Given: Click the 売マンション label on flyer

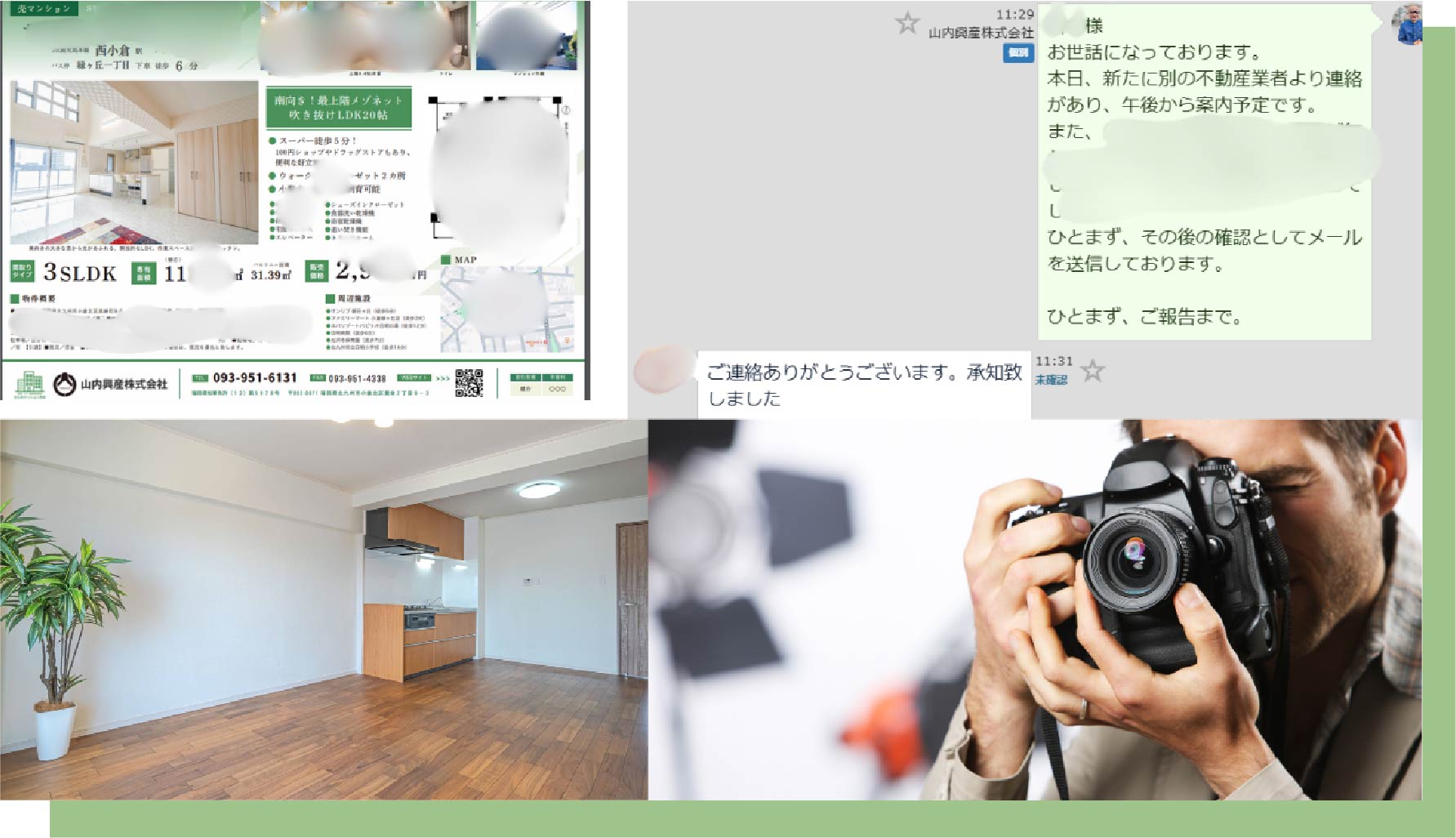Looking at the screenshot, I should [x=45, y=9].
